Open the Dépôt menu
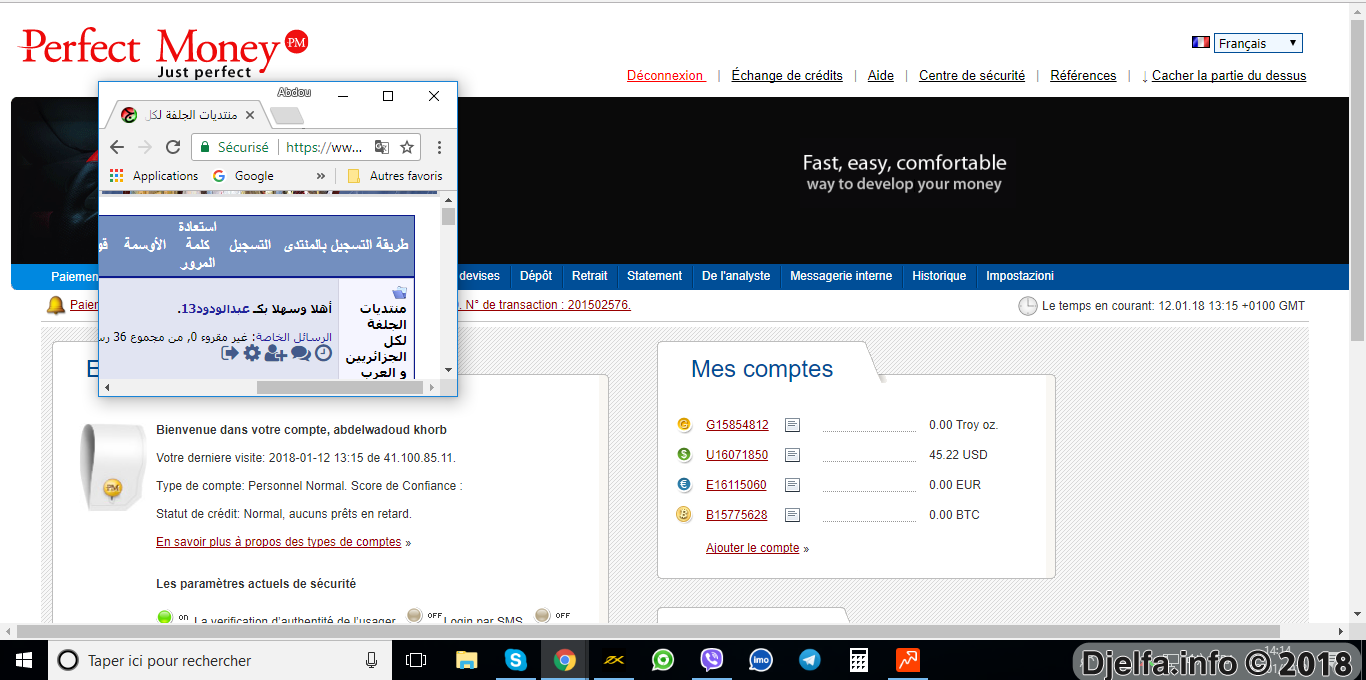This screenshot has width=1366, height=680. [536, 276]
